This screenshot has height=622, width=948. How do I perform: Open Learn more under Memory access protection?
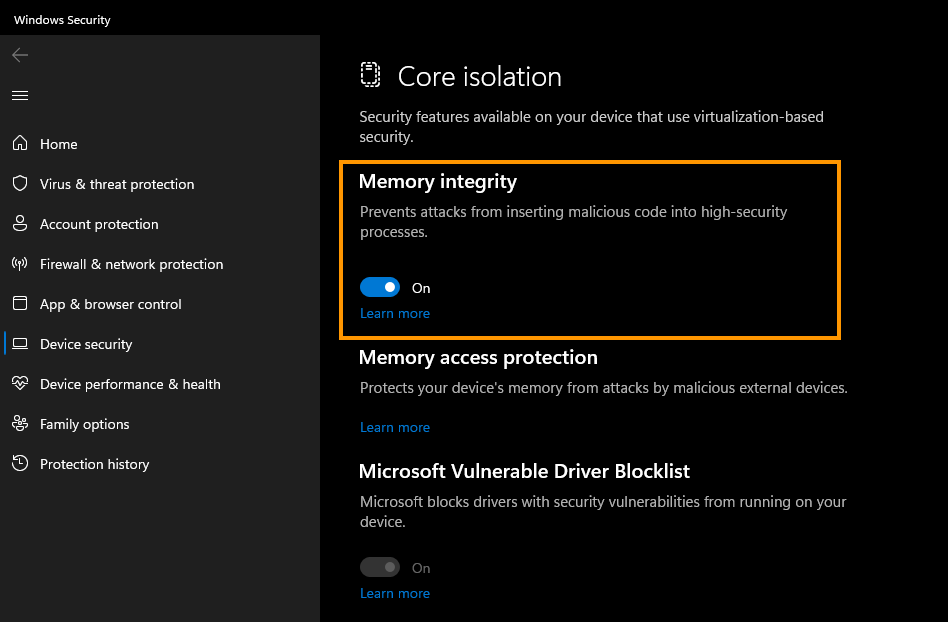[395, 427]
